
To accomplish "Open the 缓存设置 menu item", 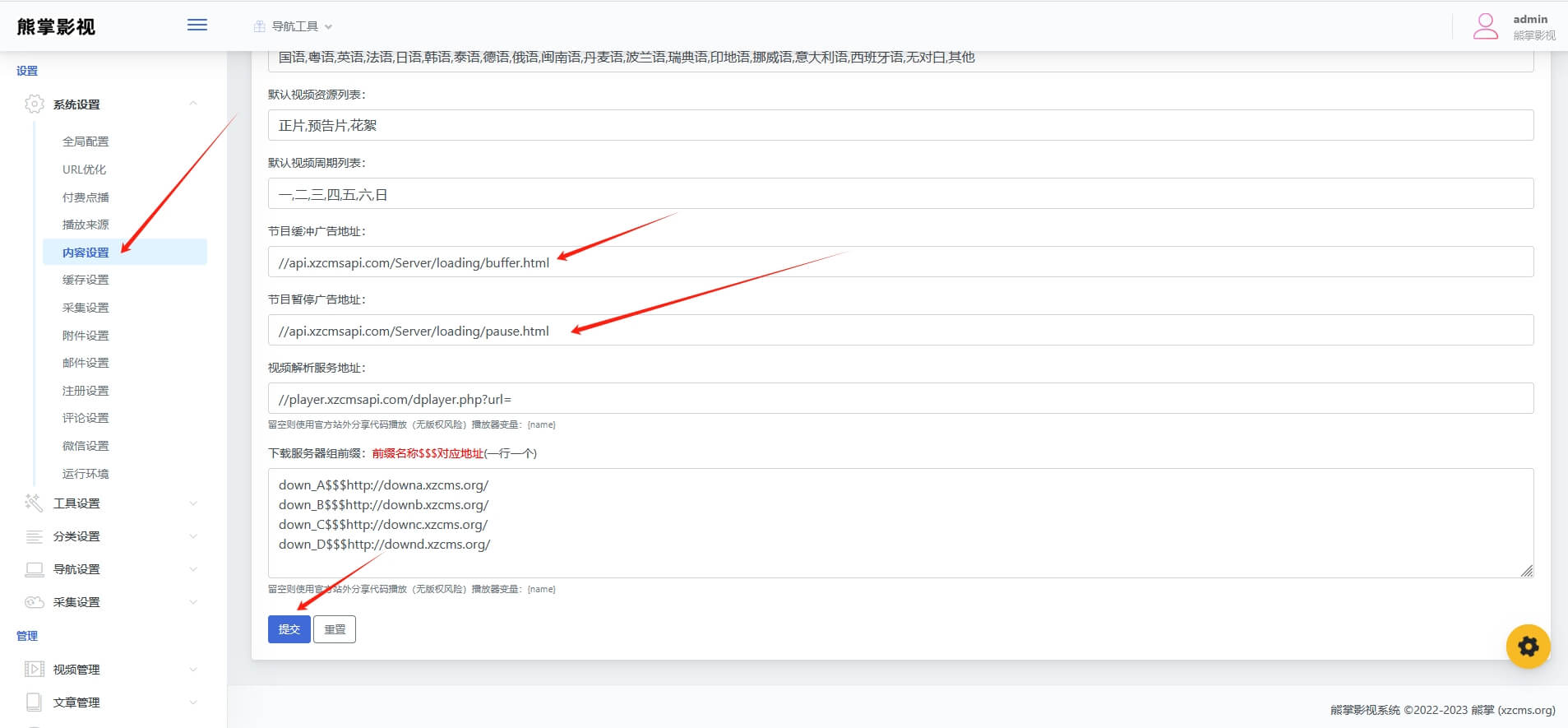I will [86, 280].
